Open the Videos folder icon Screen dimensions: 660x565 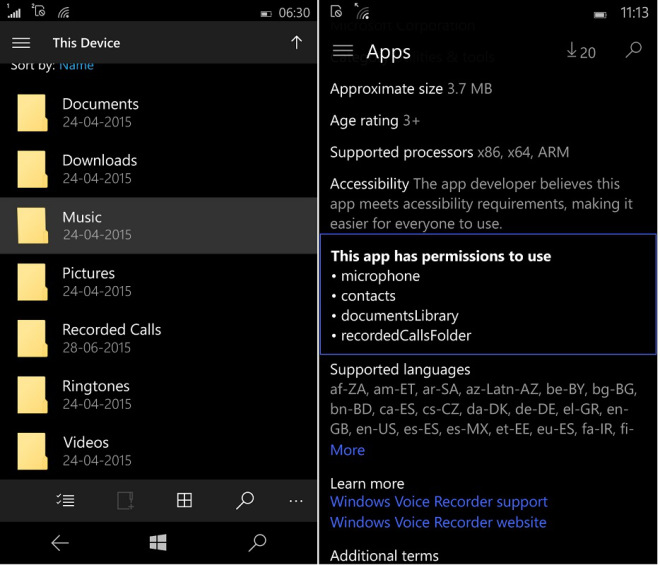point(32,451)
